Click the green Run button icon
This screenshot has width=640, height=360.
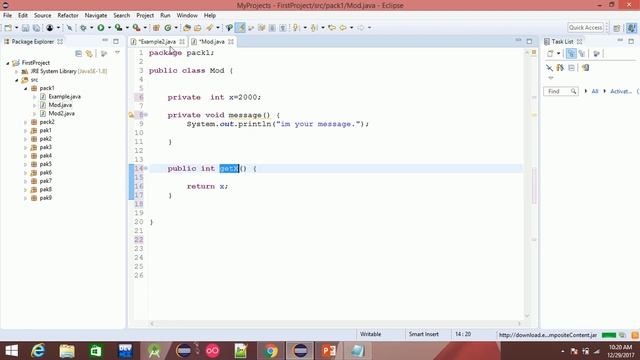tap(100, 28)
